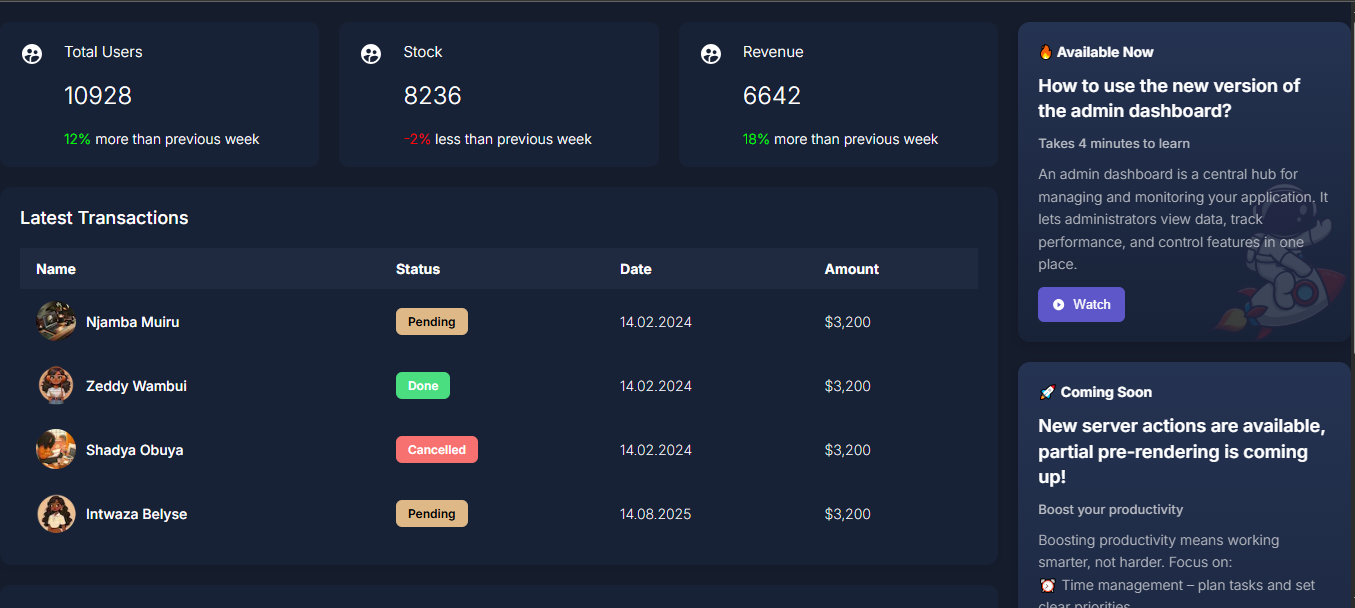The height and width of the screenshot is (608, 1355).
Task: Click the alarm clock icon near Time management
Action: [x=1047, y=585]
